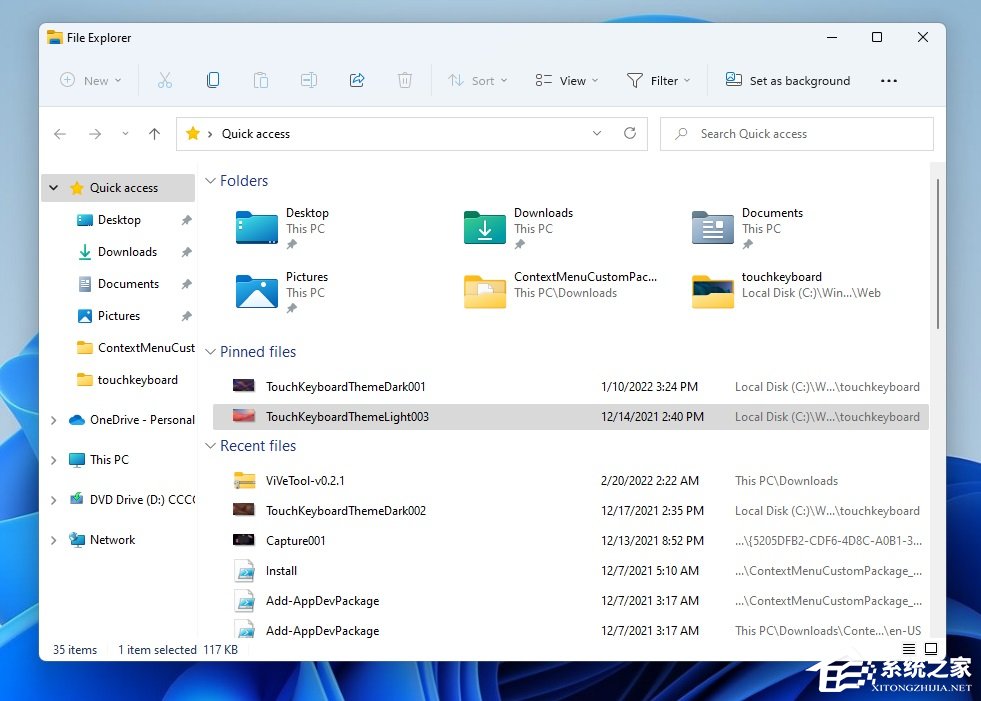This screenshot has height=701, width=981.
Task: Unpin Pictures from Quick access
Action: coord(187,316)
